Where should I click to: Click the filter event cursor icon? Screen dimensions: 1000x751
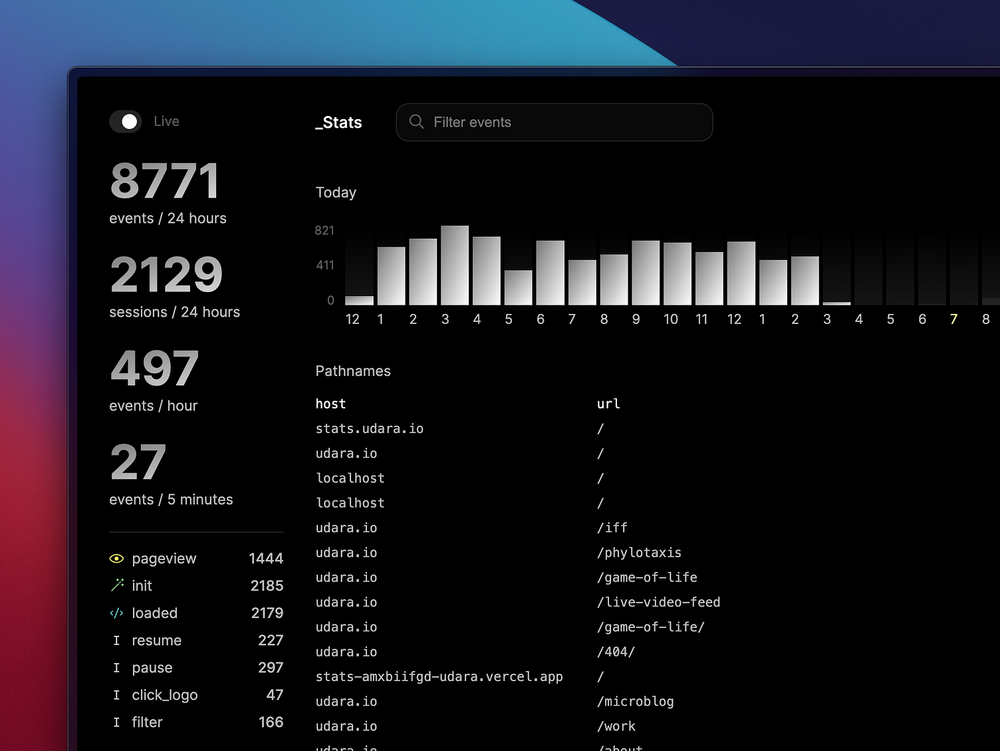point(117,722)
